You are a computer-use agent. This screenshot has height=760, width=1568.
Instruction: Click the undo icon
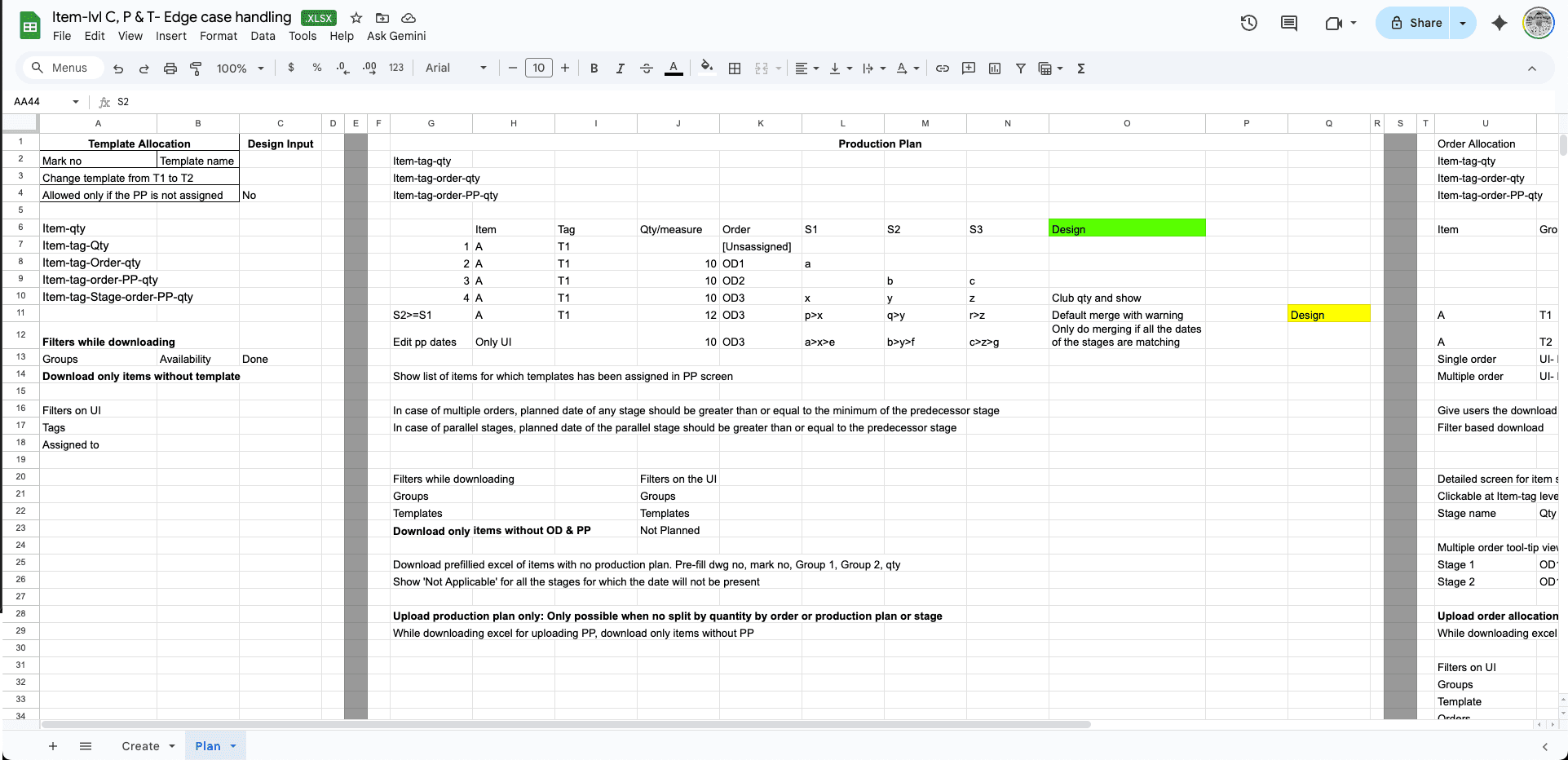pos(118,68)
